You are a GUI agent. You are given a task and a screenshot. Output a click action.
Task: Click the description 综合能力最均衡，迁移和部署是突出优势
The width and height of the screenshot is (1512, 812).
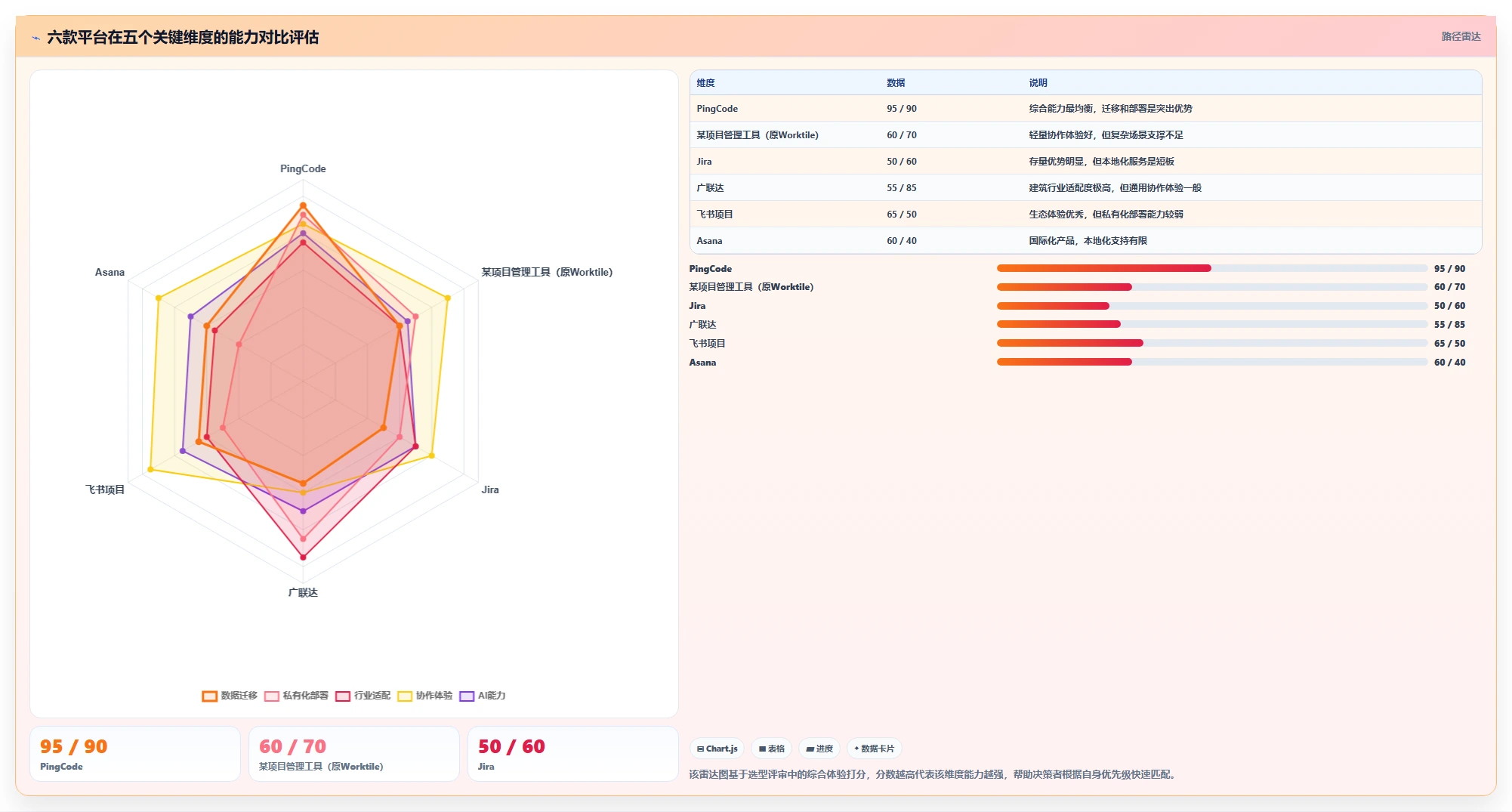[1110, 109]
